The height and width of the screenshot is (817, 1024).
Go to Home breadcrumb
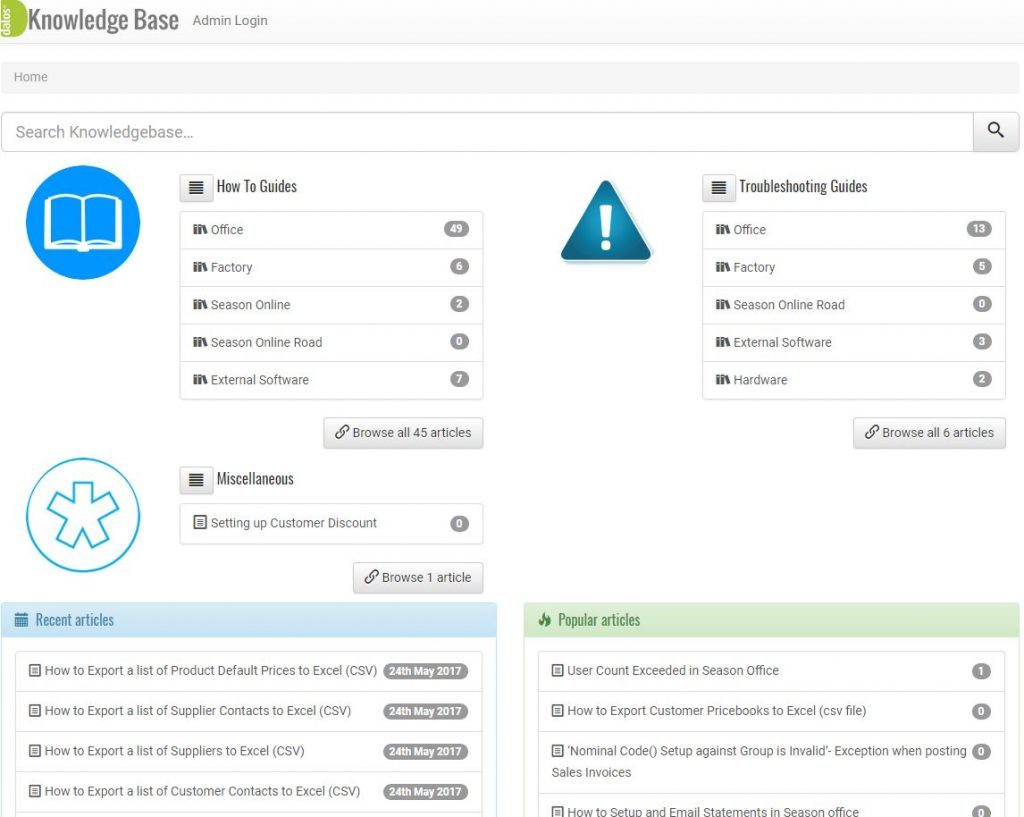[x=31, y=76]
